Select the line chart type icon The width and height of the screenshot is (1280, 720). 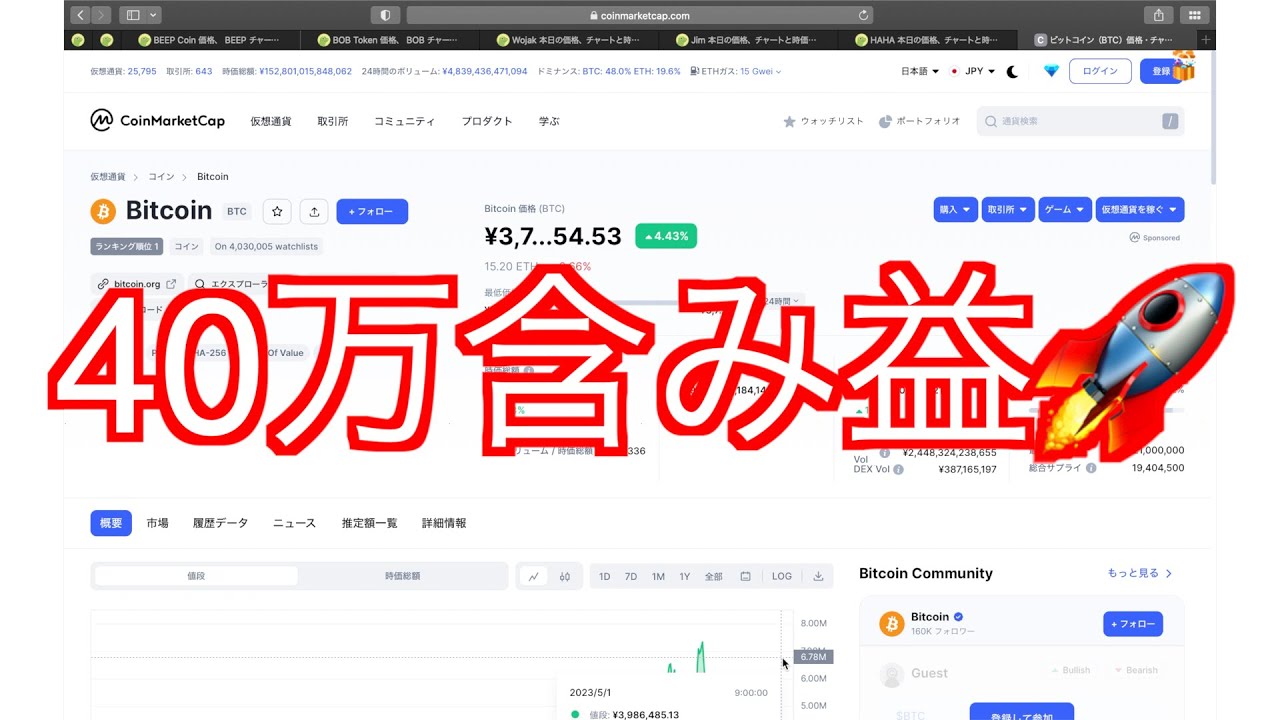534,576
